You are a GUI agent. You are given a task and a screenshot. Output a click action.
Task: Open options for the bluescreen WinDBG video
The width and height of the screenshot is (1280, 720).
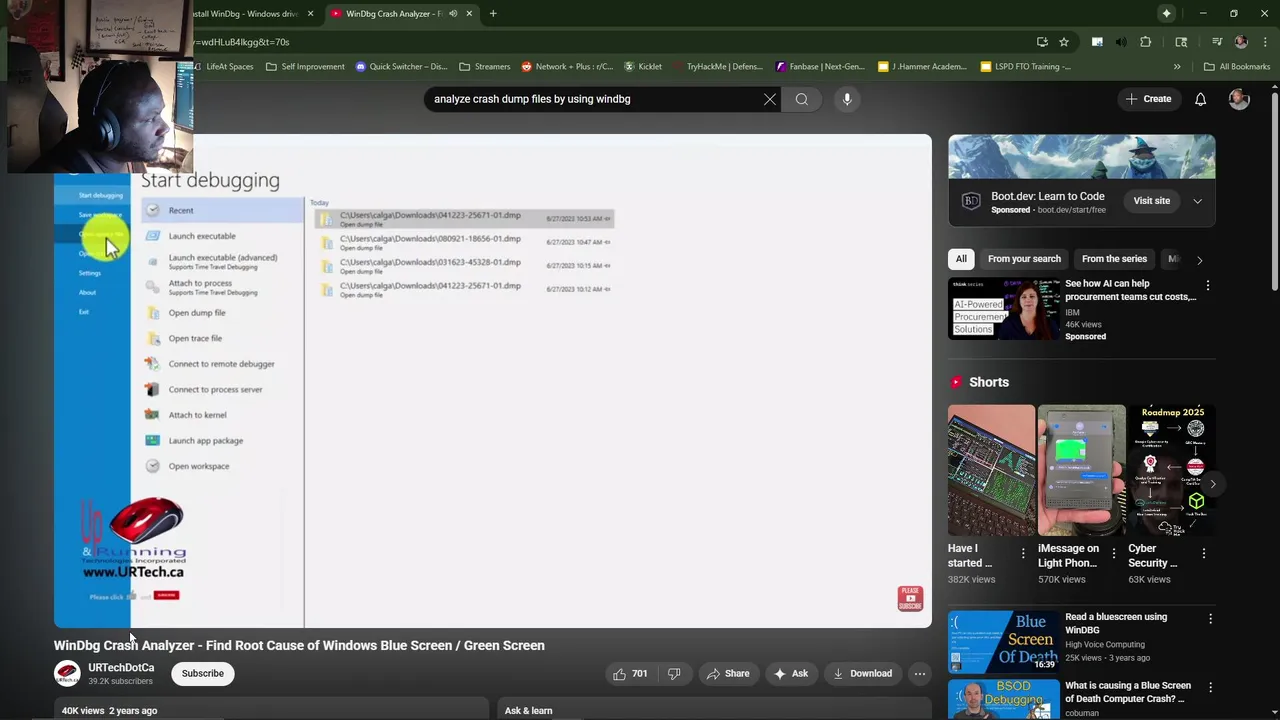click(x=1210, y=619)
